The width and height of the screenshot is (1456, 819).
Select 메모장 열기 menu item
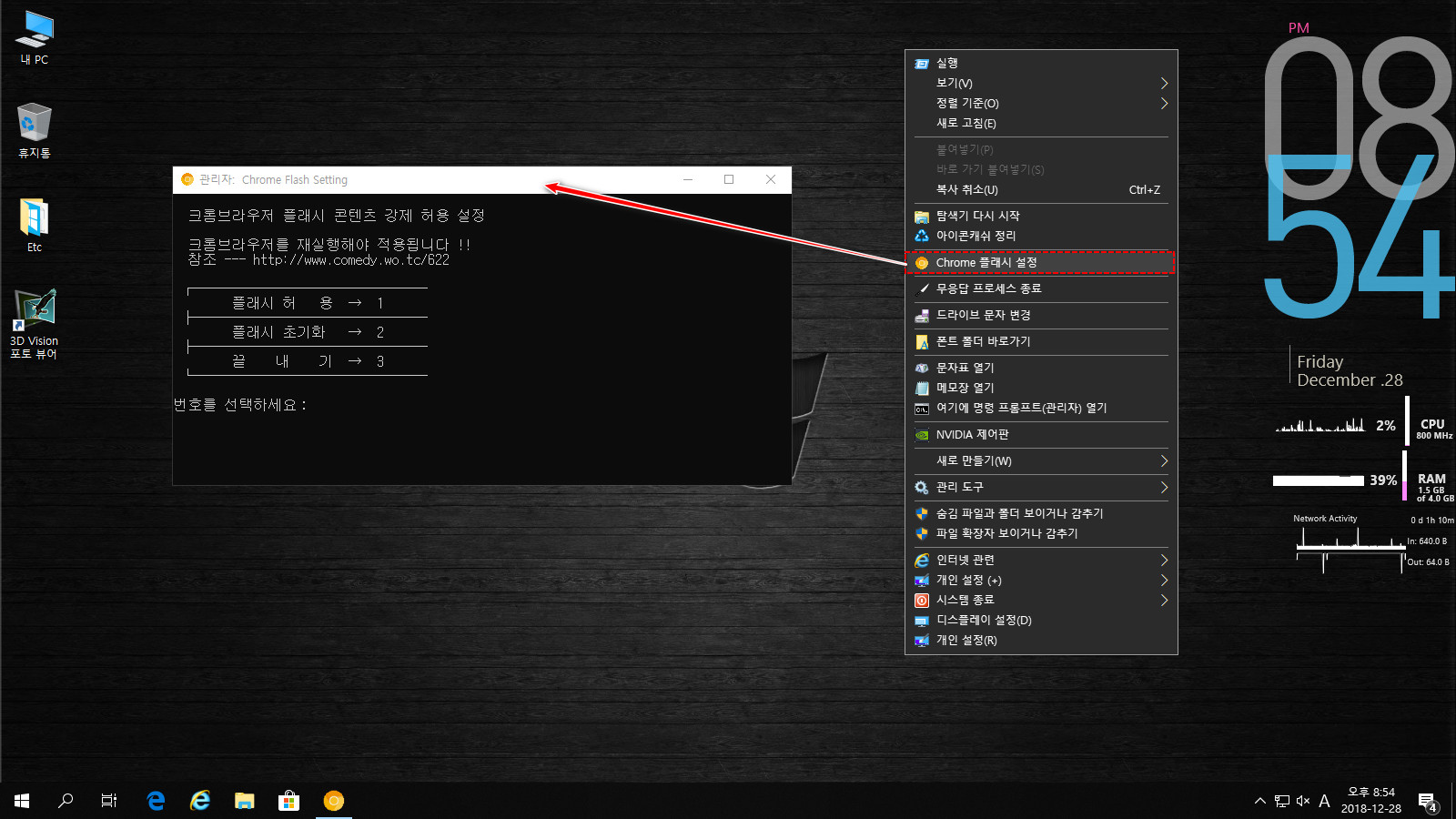[x=1041, y=388]
